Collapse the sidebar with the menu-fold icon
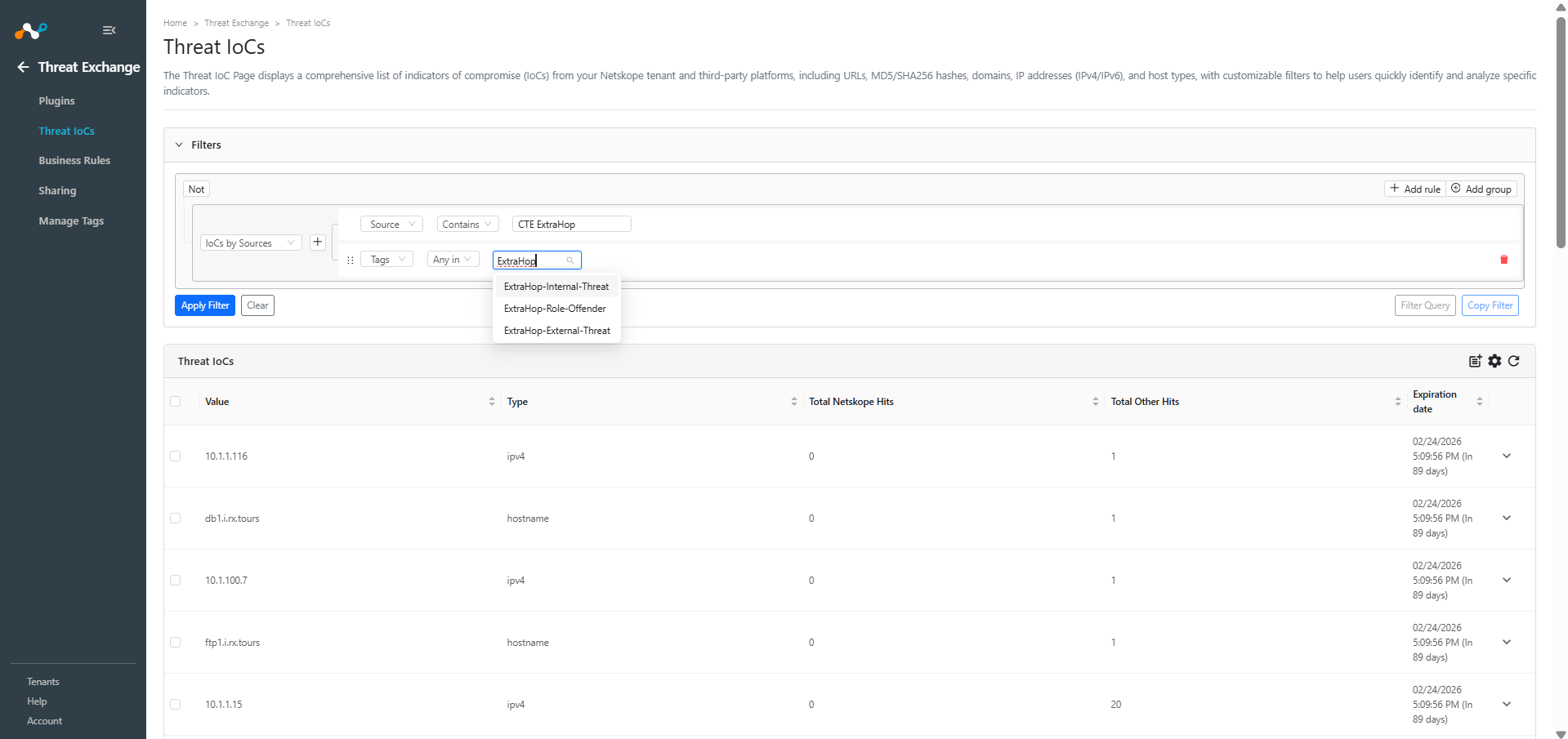Viewport: 1568px width, 739px height. 109,30
